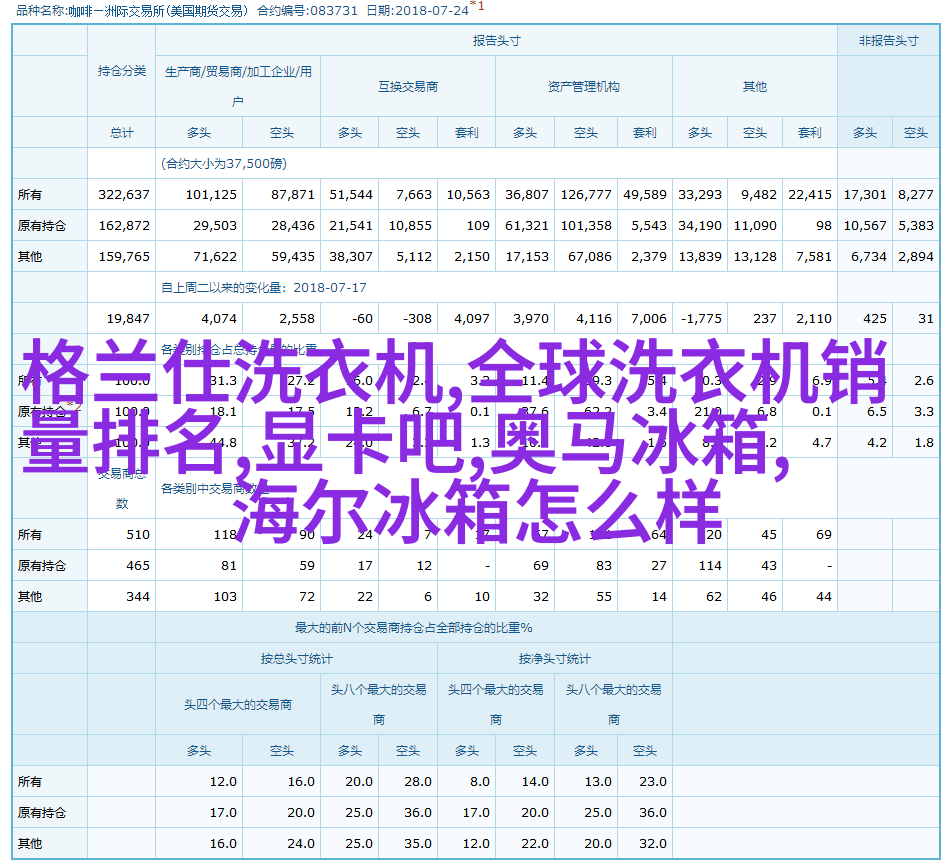
Task: Click the value 10,563
Action: [468, 194]
